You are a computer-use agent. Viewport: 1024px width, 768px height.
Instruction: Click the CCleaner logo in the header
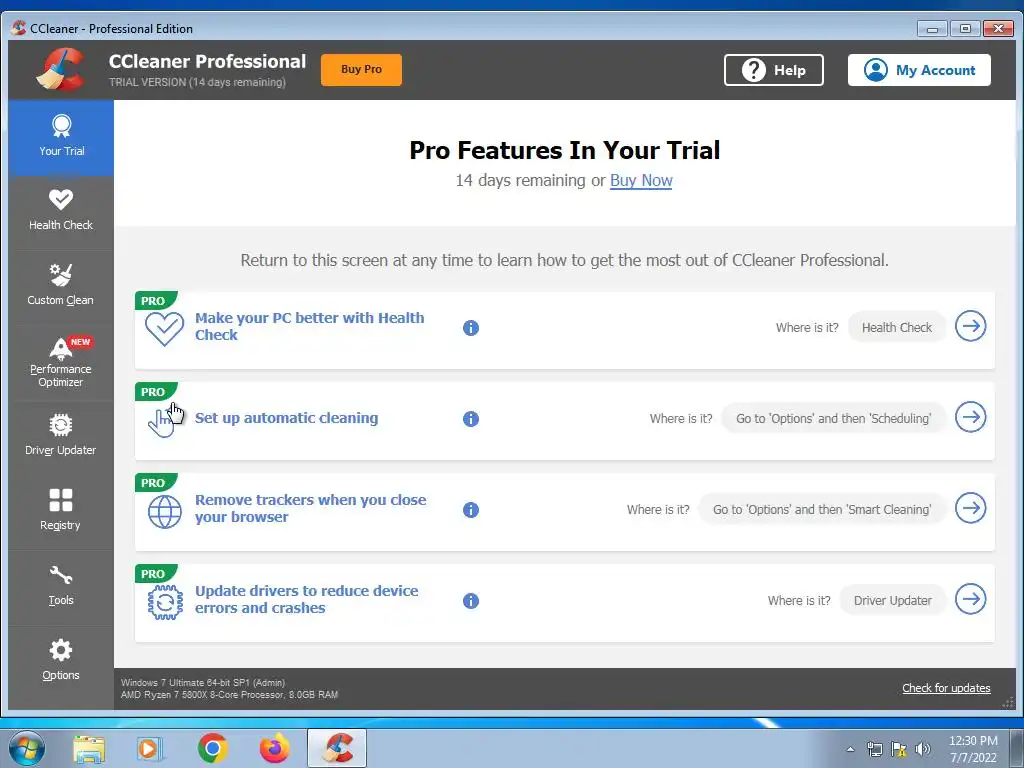(61, 69)
